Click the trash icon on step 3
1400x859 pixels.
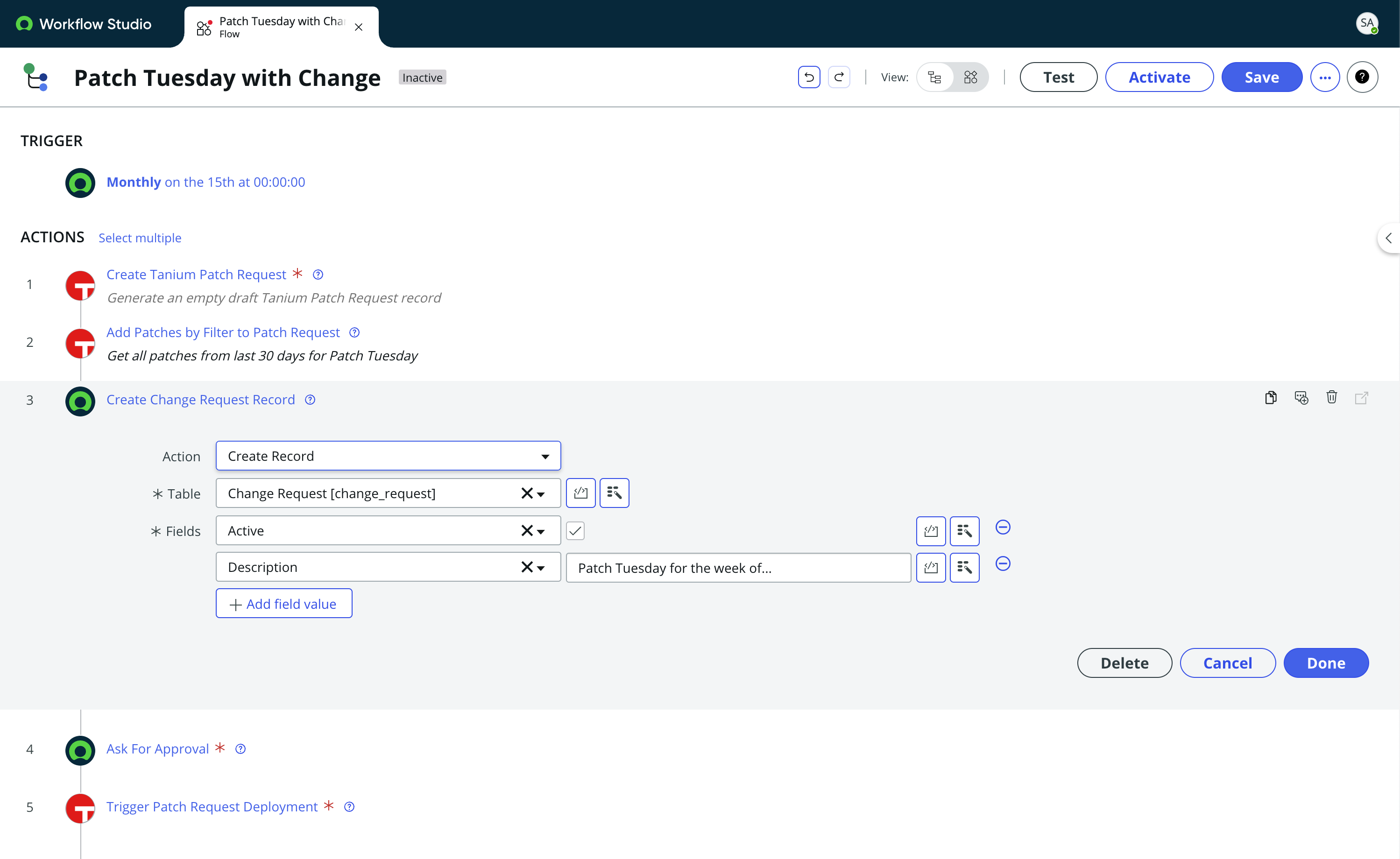(1331, 396)
